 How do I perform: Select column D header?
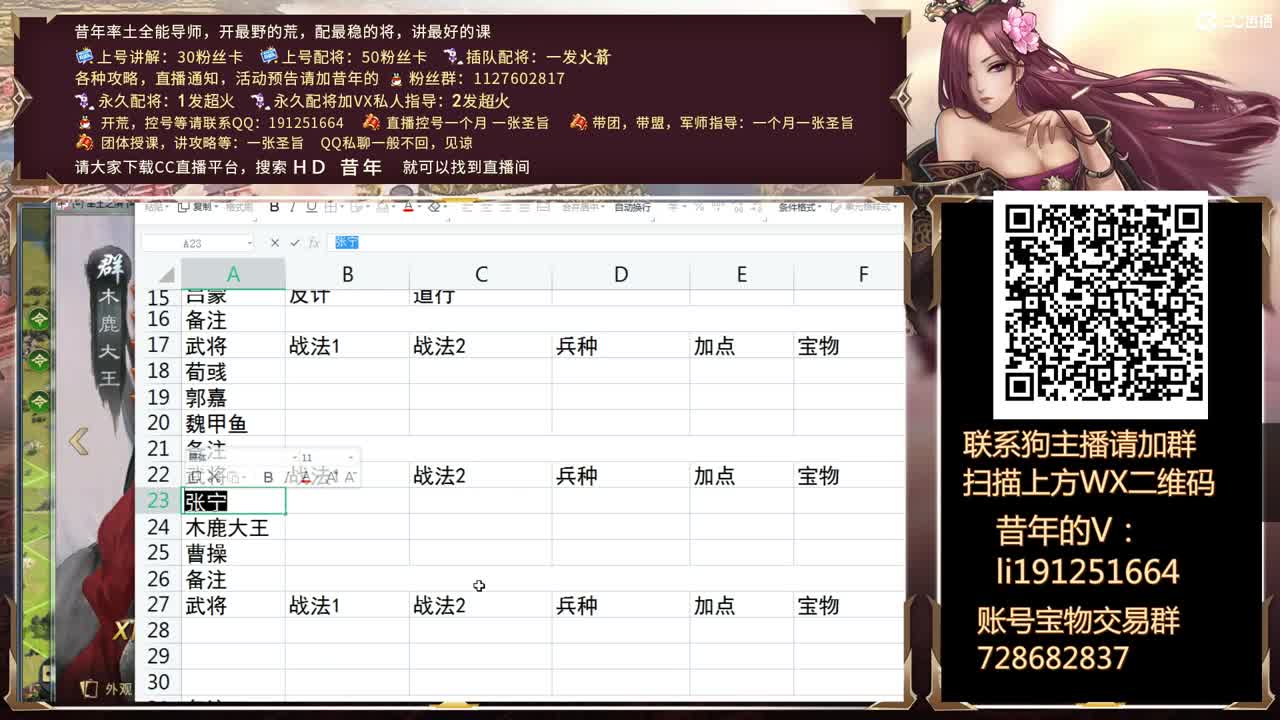621,274
